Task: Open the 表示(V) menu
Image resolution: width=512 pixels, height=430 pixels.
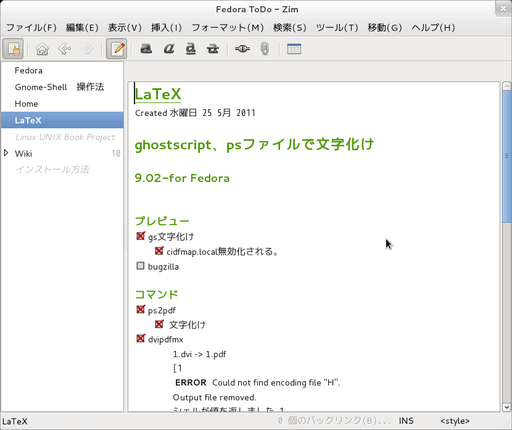Action: 125,27
